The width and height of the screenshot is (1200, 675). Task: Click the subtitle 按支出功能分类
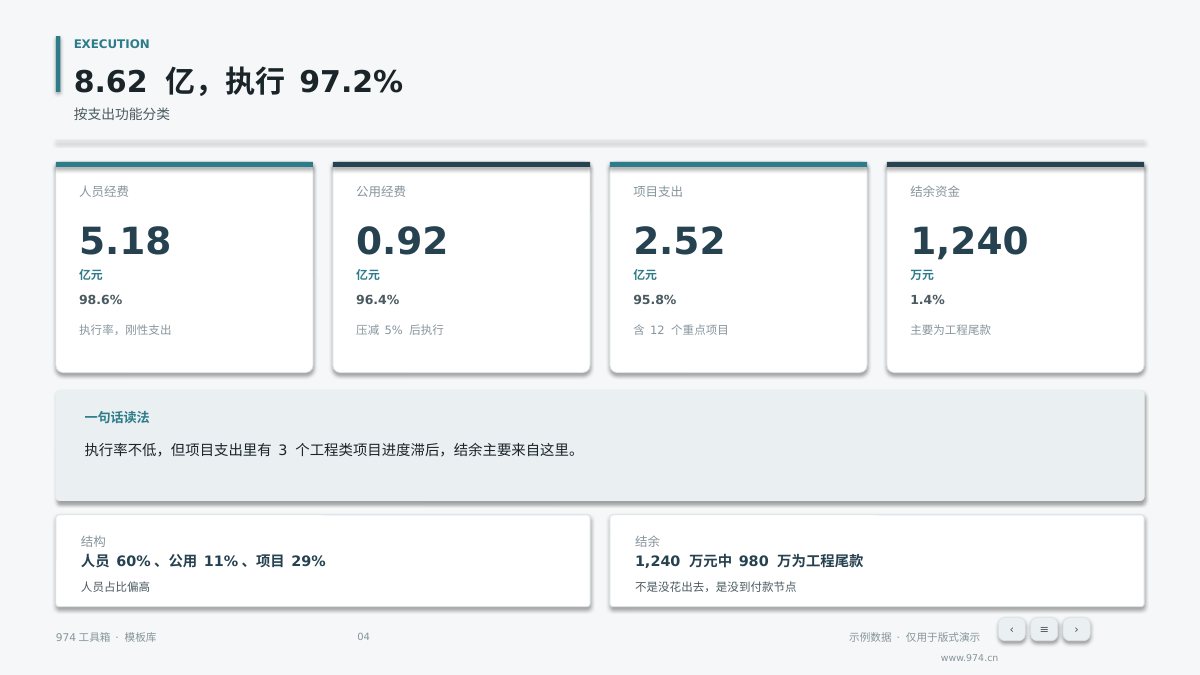coord(122,114)
